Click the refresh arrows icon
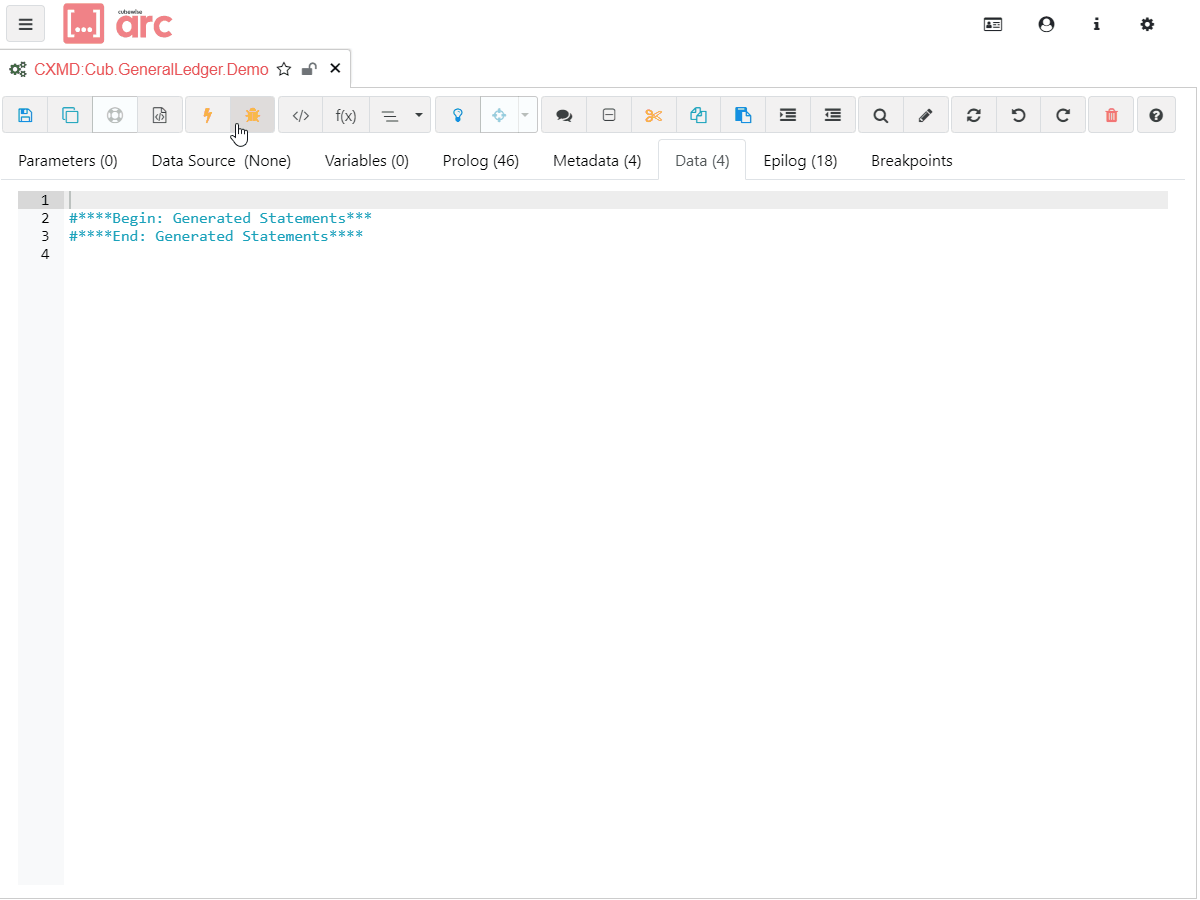The image size is (1200, 900). pyautogui.click(x=974, y=115)
